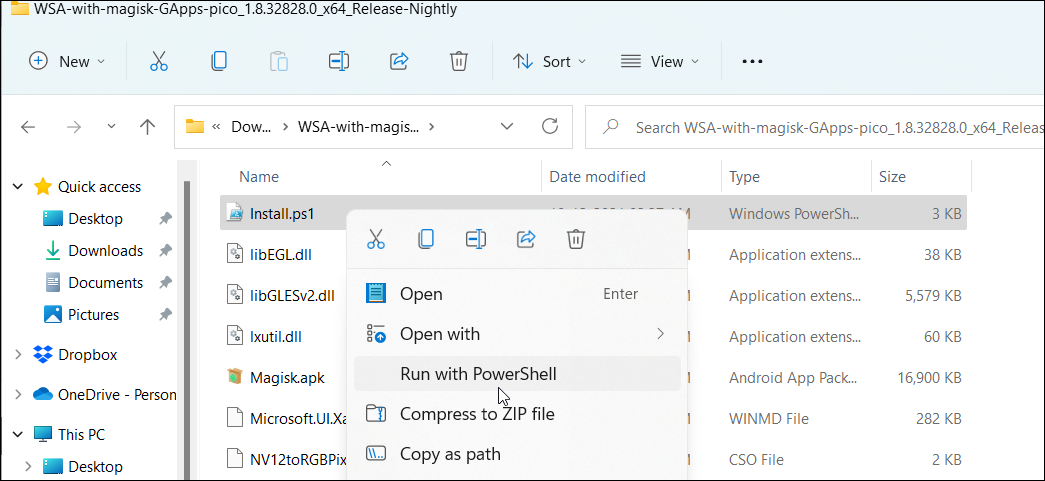1045x481 pixels.
Task: Click the Copy icon in the context menu
Action: point(426,239)
